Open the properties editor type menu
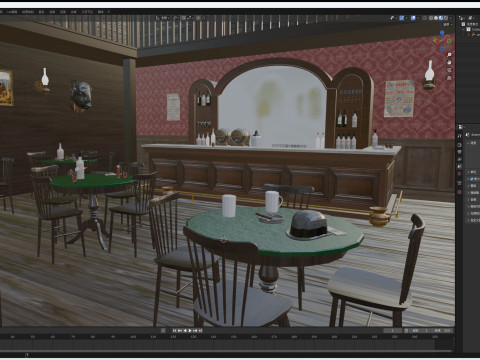This screenshot has width=480, height=360. tap(461, 127)
